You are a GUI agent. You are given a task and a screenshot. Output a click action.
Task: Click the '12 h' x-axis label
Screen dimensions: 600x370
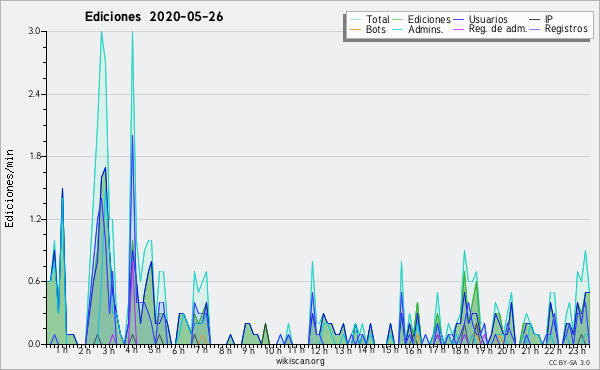(319, 350)
